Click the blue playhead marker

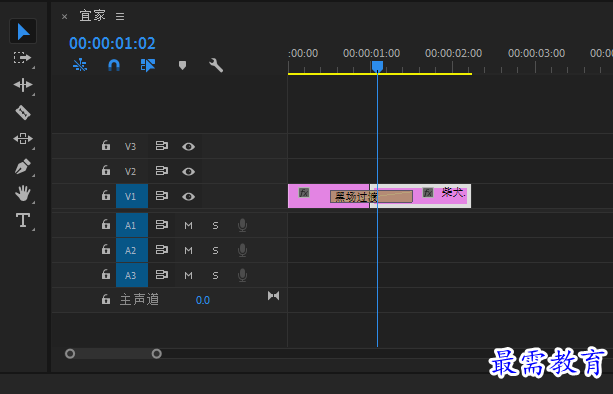click(377, 66)
